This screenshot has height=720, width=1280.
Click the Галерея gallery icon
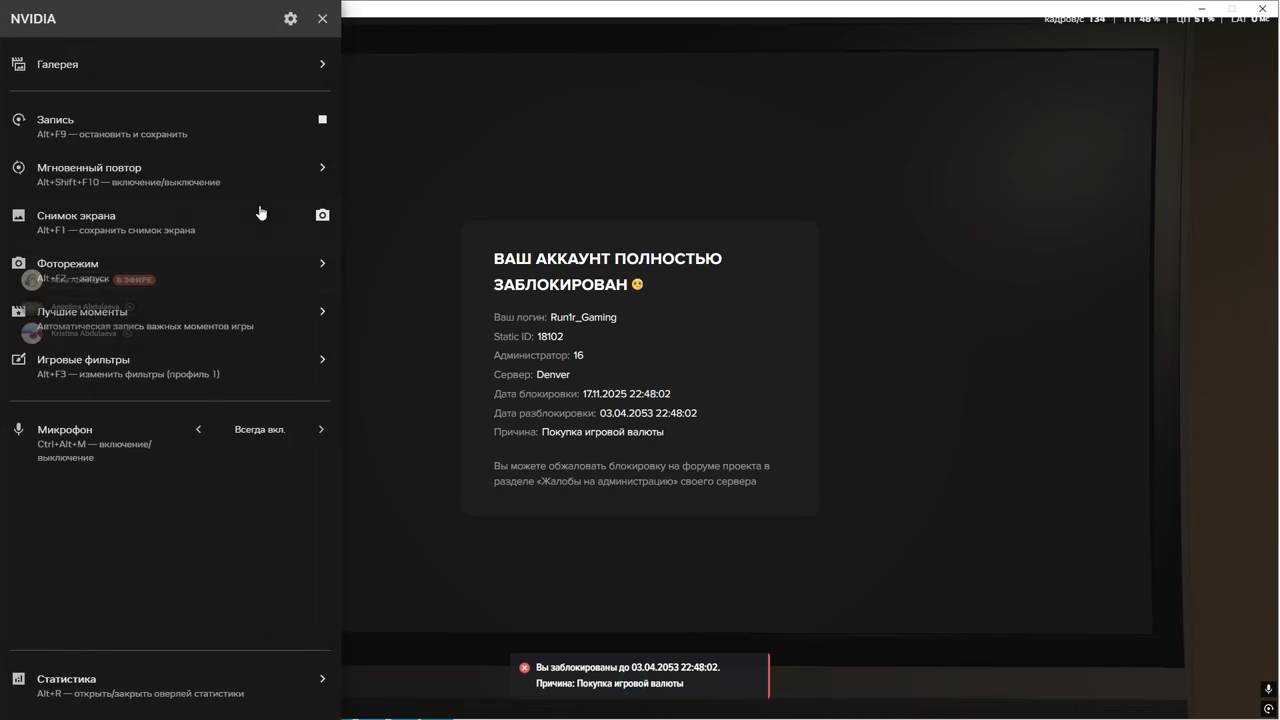18,64
